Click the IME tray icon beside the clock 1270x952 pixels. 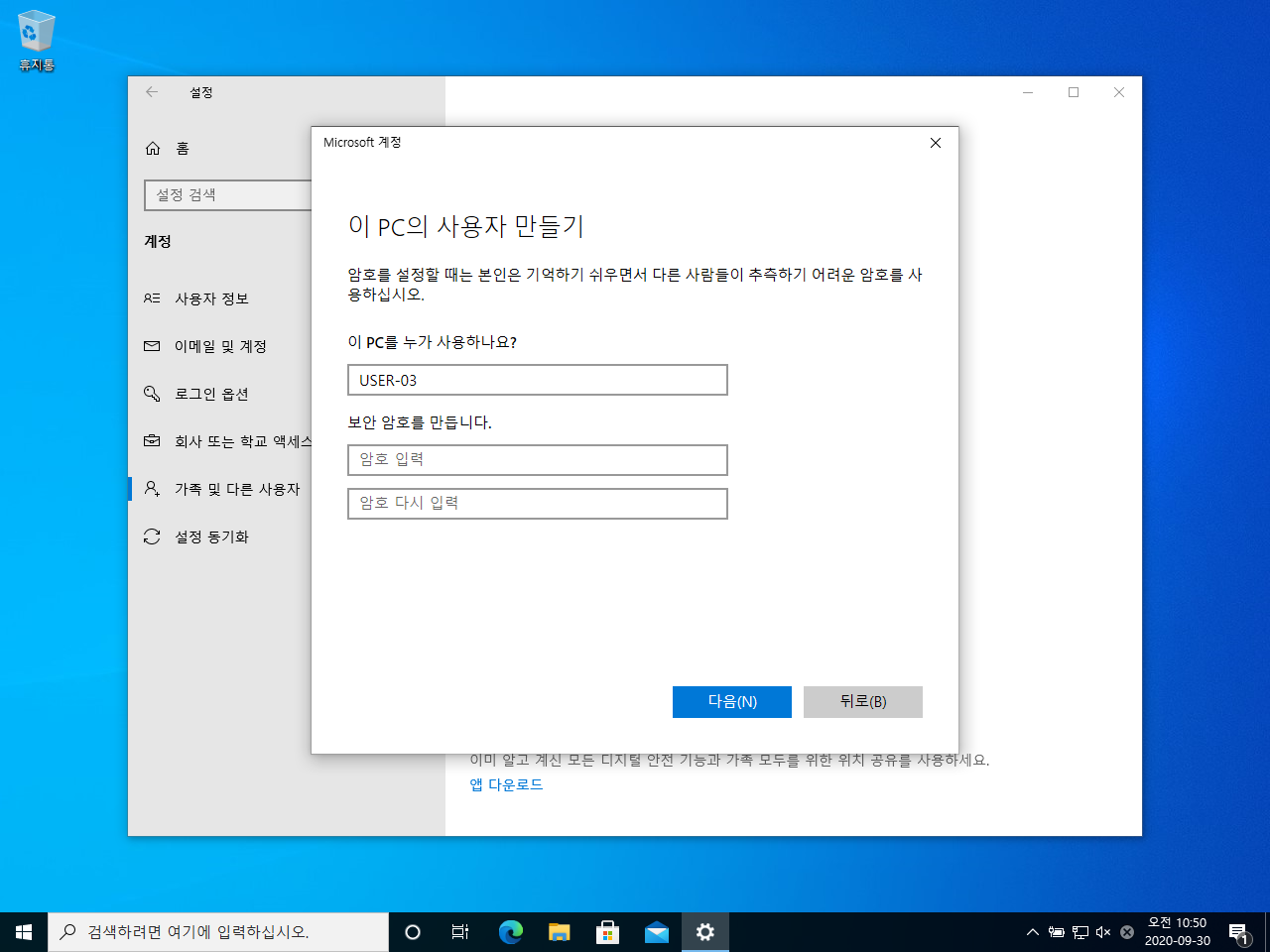pyautogui.click(x=1127, y=932)
